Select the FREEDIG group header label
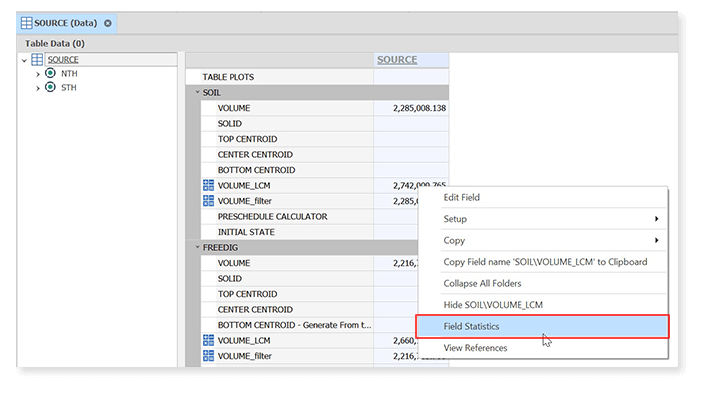706x398 pixels. 220,248
